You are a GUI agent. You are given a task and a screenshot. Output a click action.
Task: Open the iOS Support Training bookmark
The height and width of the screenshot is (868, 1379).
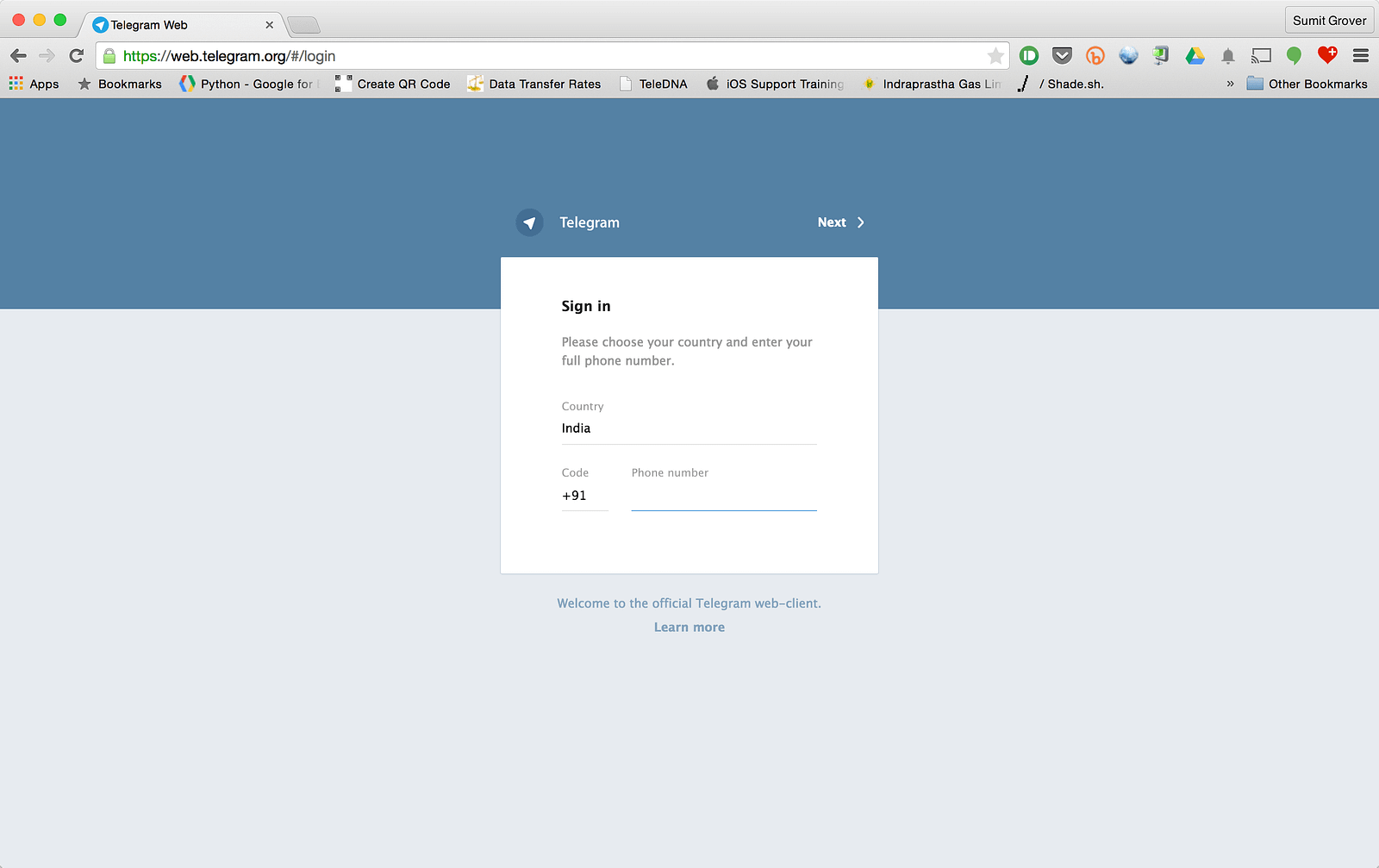(x=775, y=84)
